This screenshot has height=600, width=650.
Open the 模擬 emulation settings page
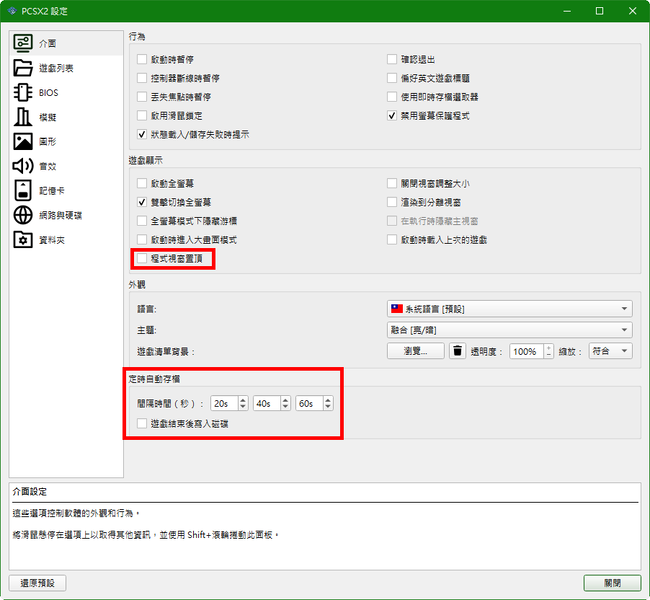click(x=66, y=117)
